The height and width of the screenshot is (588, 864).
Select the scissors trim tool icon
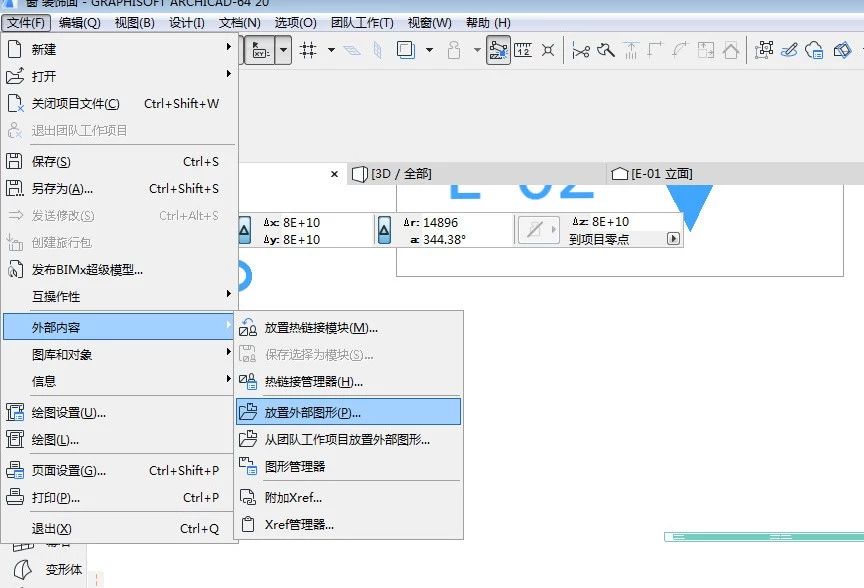click(x=581, y=51)
